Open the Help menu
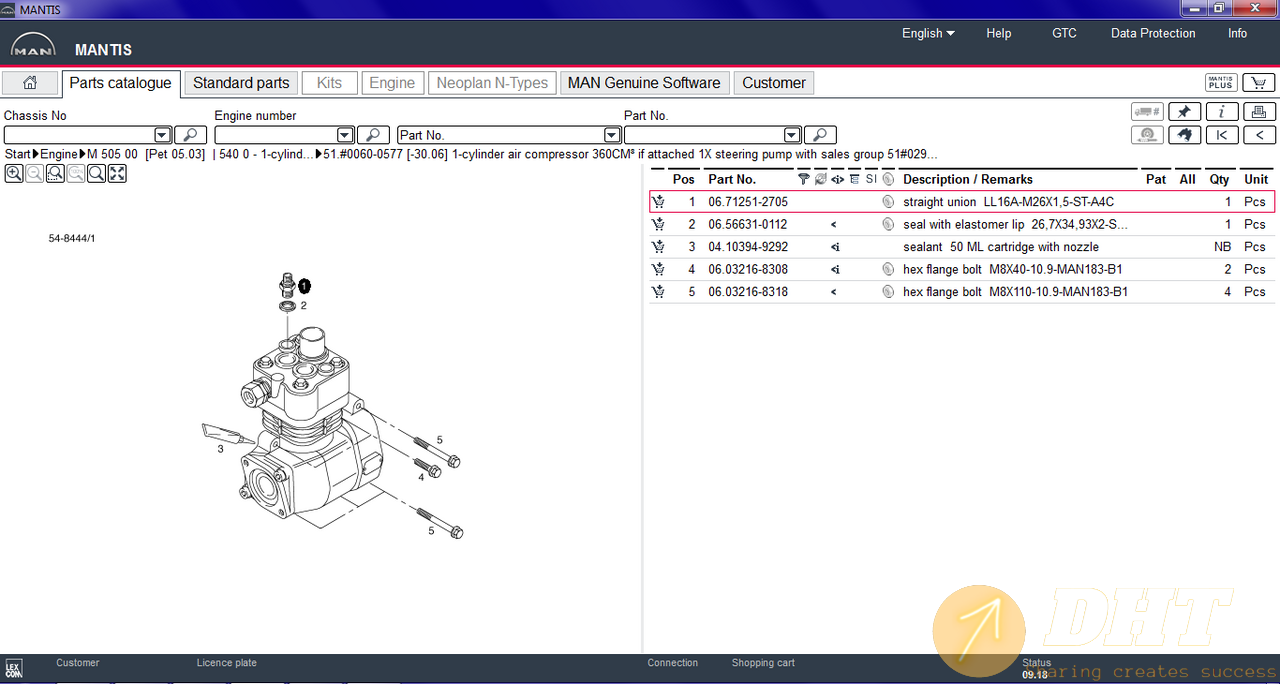This screenshot has width=1280, height=684. (998, 33)
